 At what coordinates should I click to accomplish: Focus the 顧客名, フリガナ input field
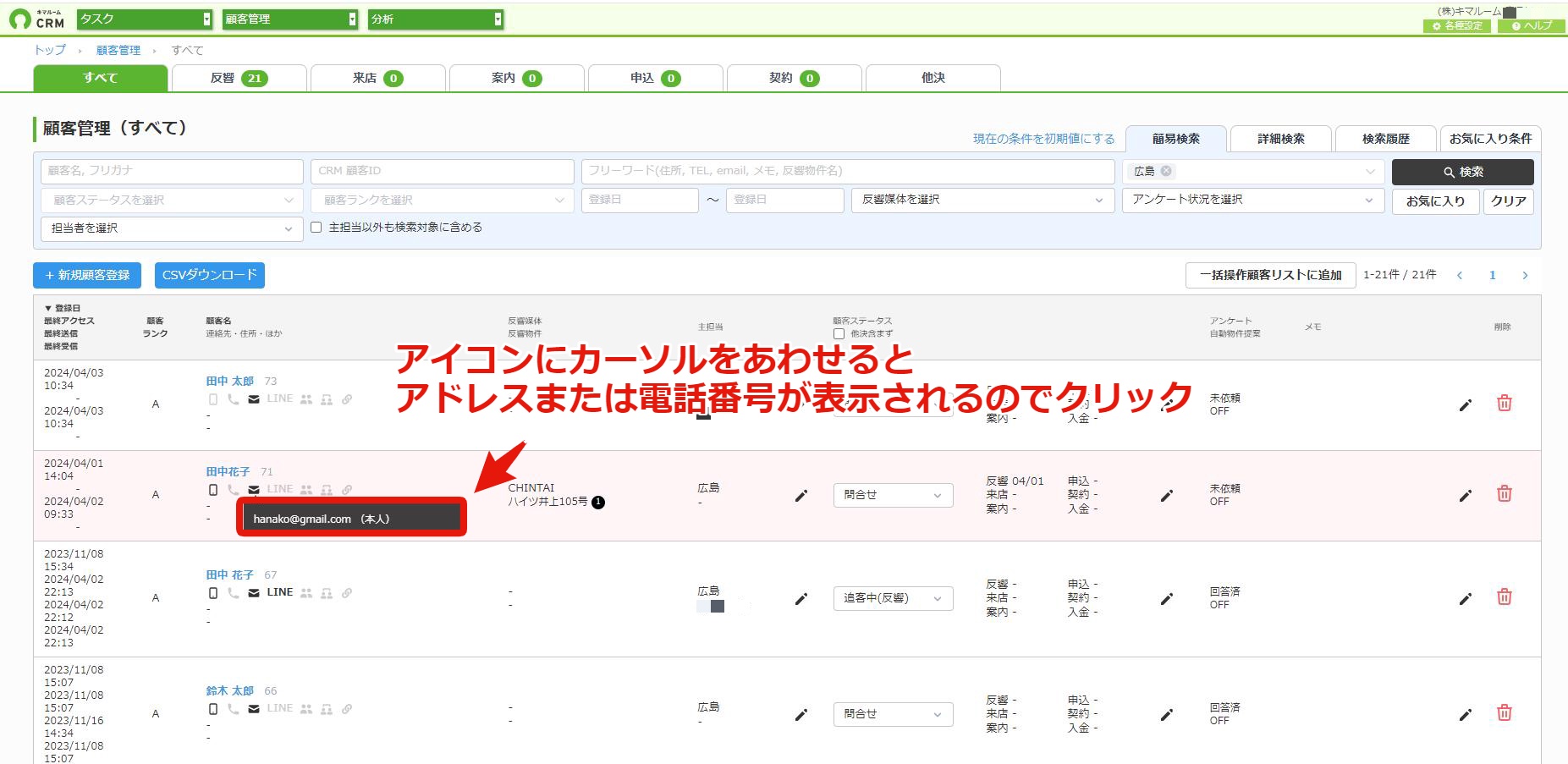(x=172, y=171)
